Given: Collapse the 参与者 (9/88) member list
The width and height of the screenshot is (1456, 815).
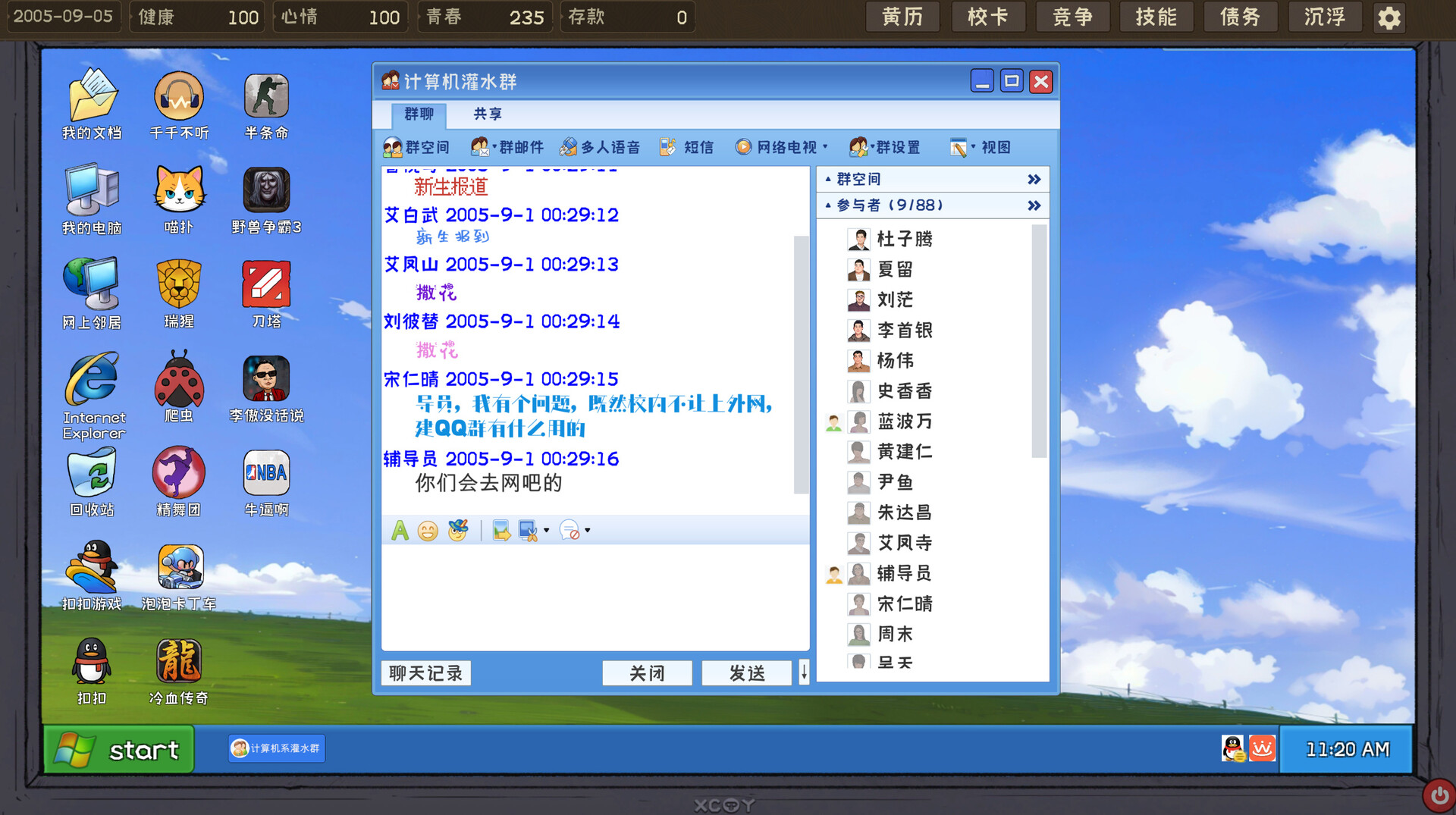Looking at the screenshot, I should pyautogui.click(x=827, y=205).
